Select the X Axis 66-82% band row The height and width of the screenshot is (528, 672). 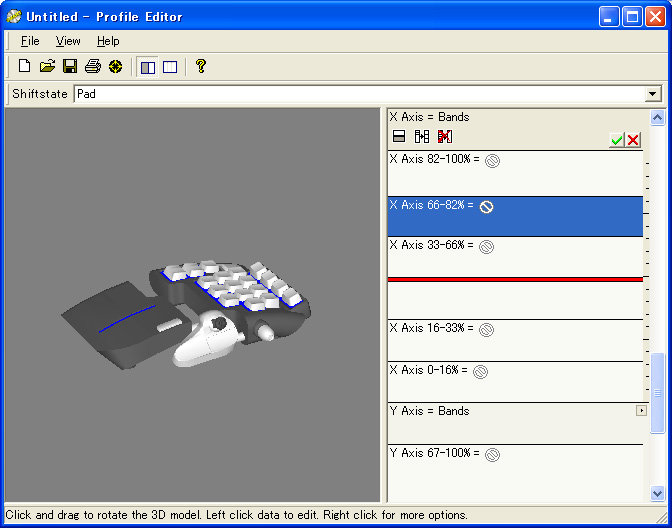515,217
